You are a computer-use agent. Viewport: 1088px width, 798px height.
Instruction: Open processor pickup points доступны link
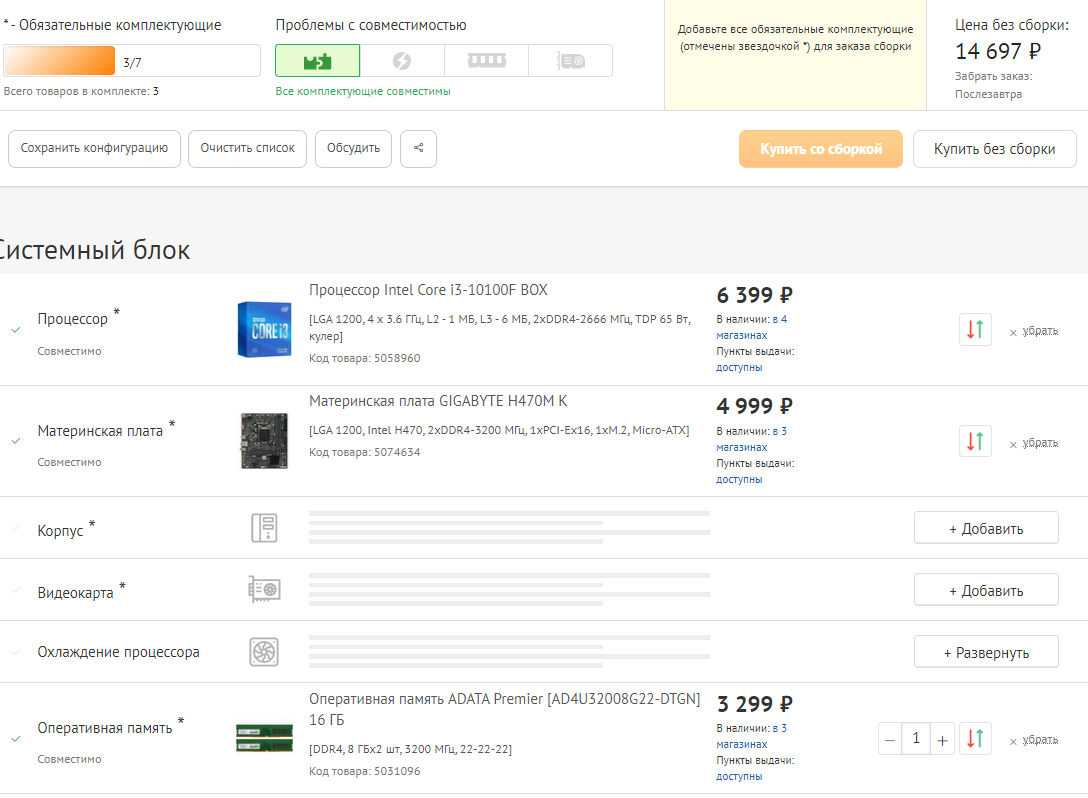point(739,367)
